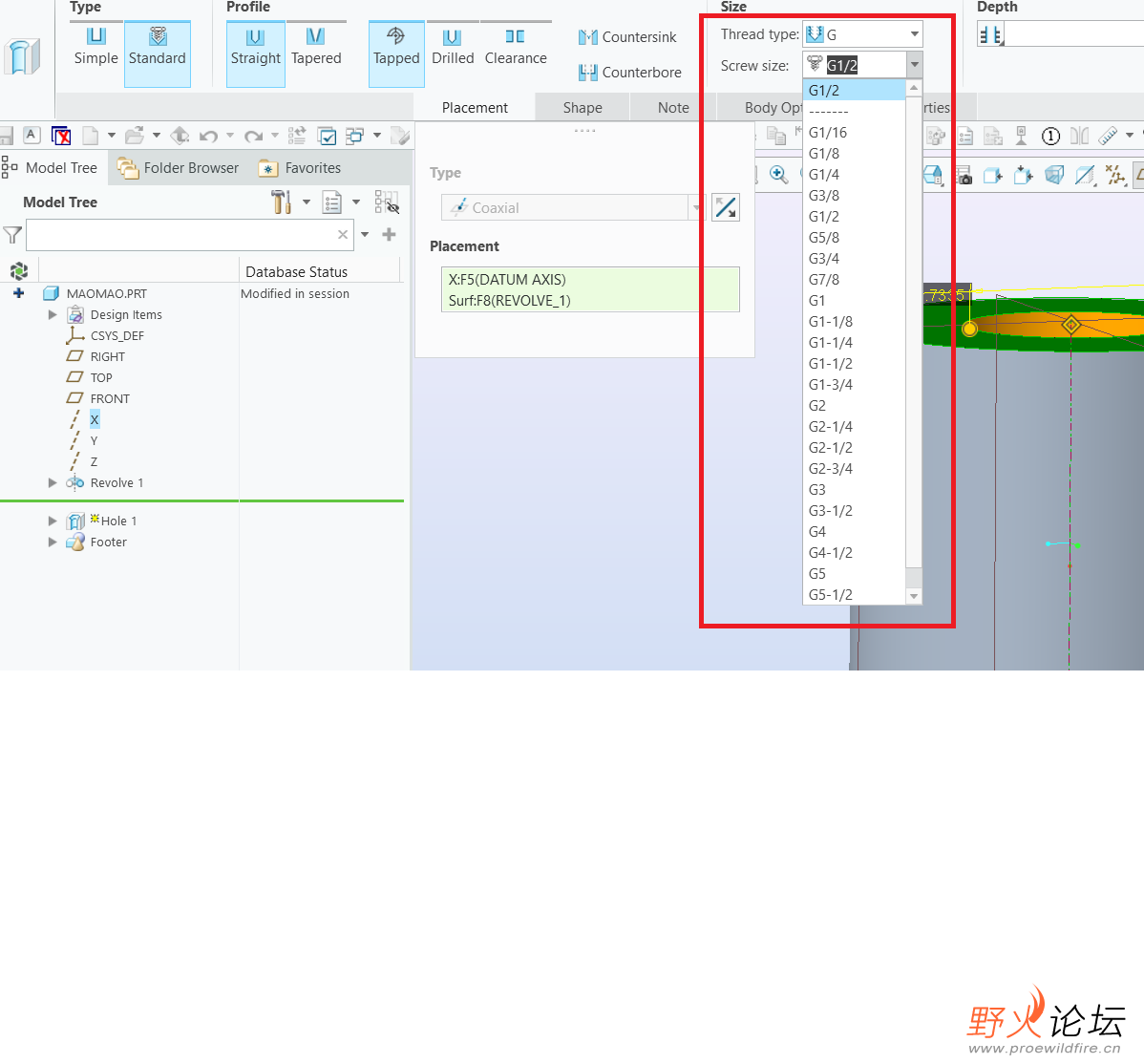Screen dimensions: 1144x1064
Task: Click the Open folder icon
Action: [x=135, y=135]
